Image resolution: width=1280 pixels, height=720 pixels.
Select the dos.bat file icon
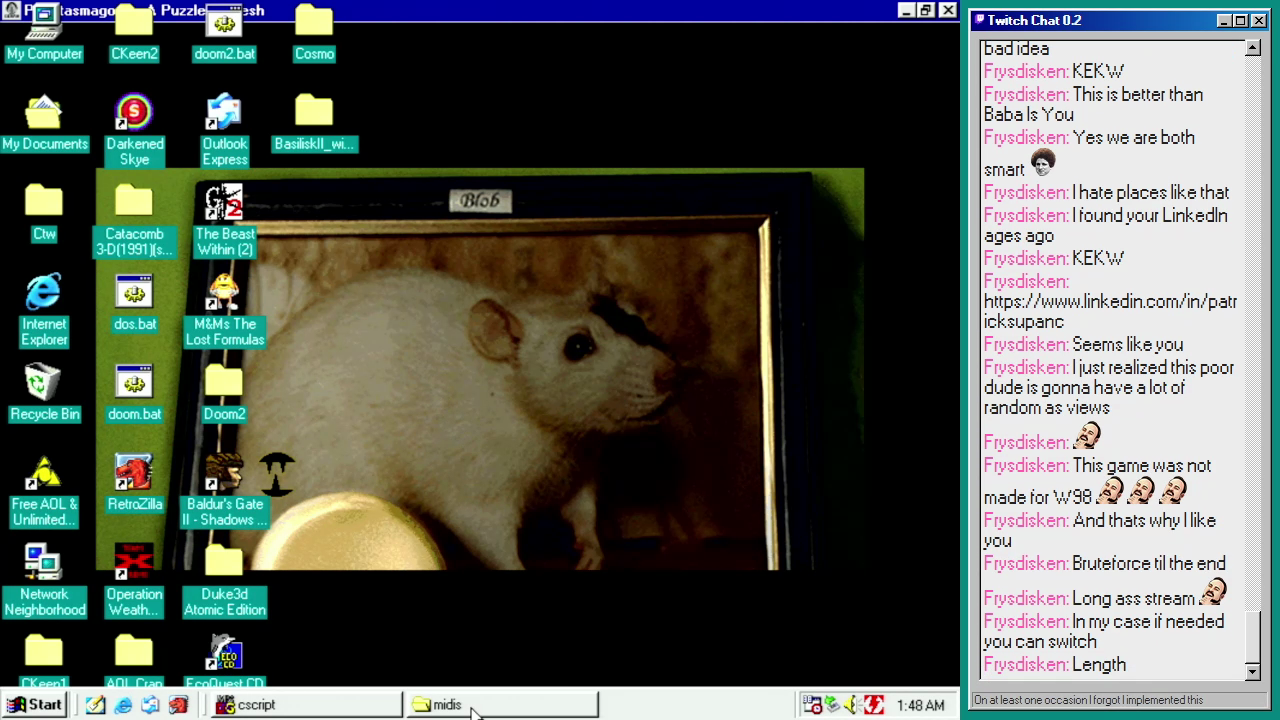[134, 303]
